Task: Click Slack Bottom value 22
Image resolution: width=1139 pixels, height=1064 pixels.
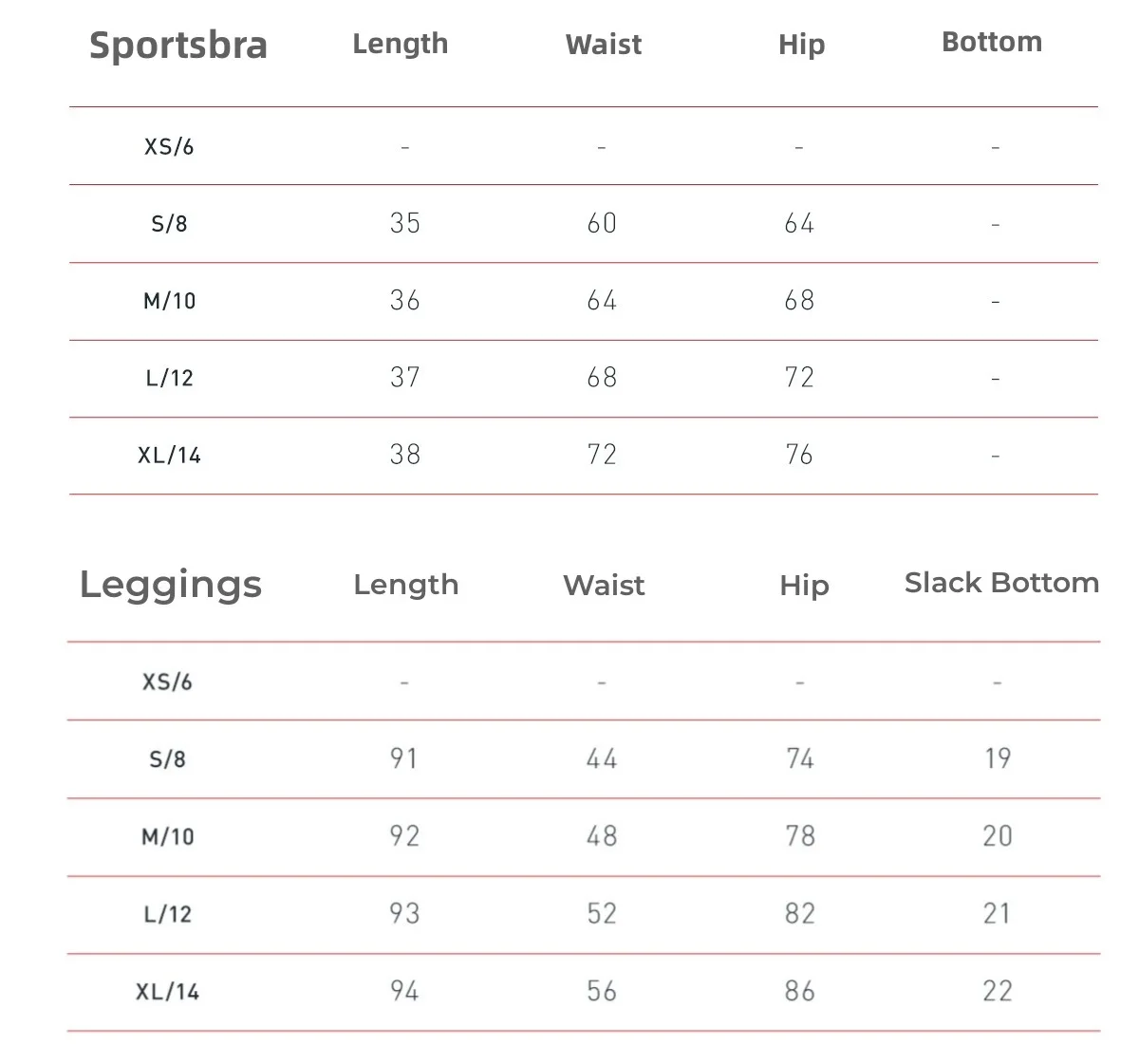Action: 998,991
